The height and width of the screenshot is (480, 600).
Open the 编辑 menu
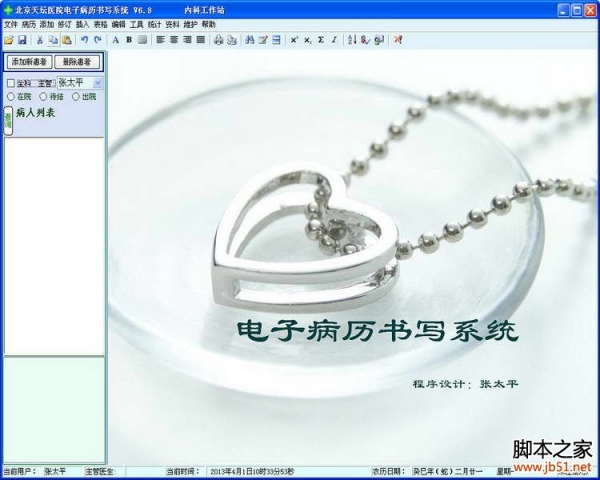pos(119,24)
